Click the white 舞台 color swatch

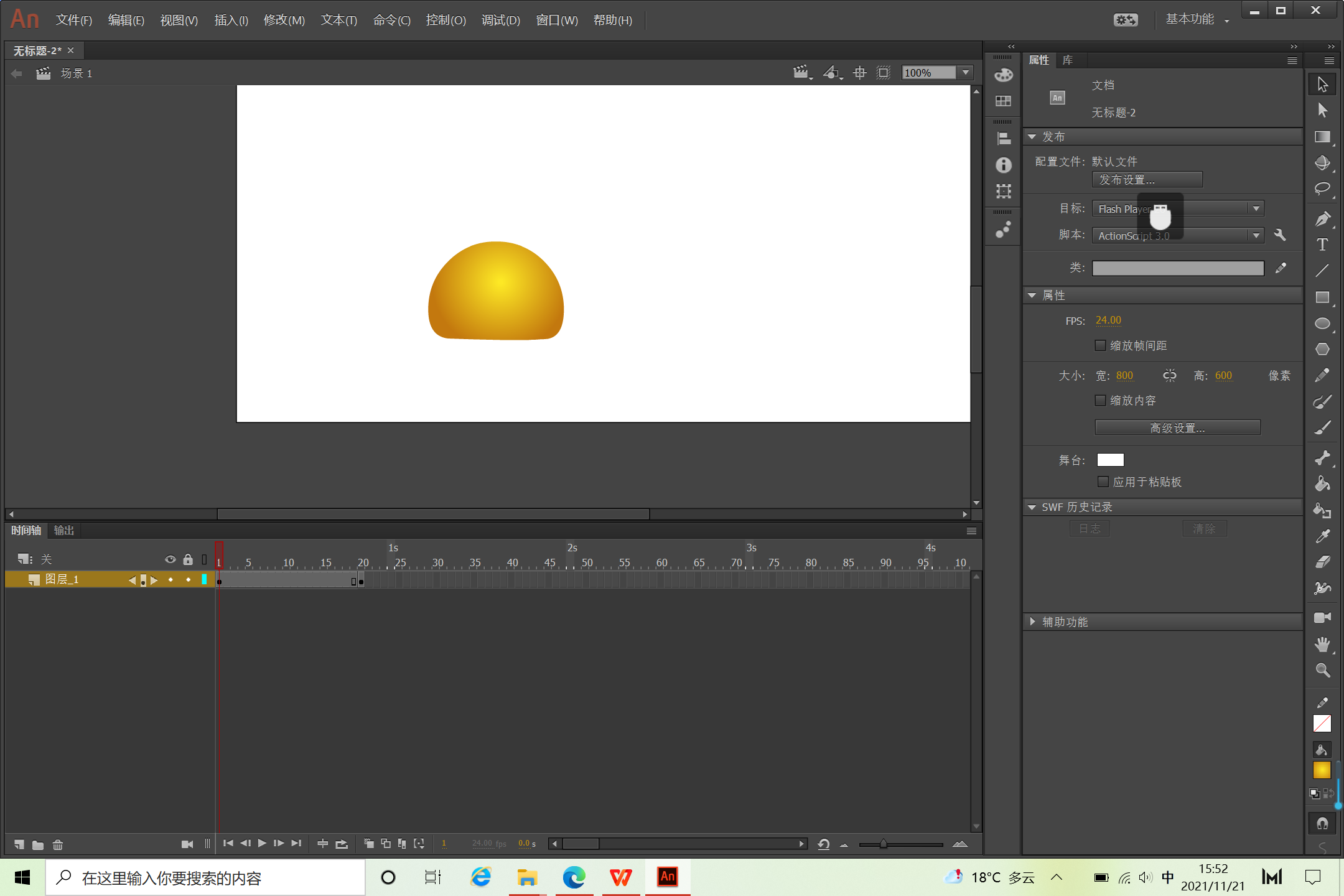1110,460
